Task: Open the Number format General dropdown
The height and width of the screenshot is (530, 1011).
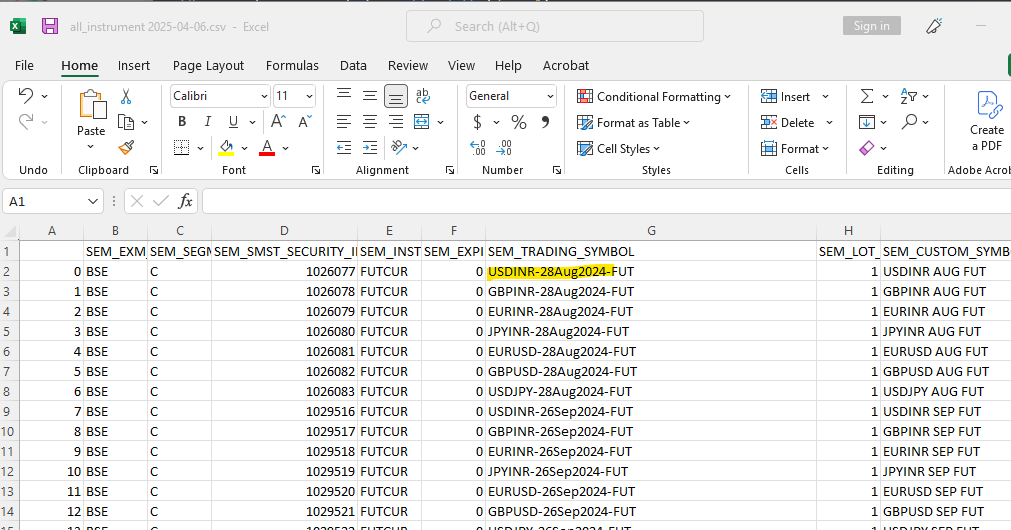Action: pos(550,96)
